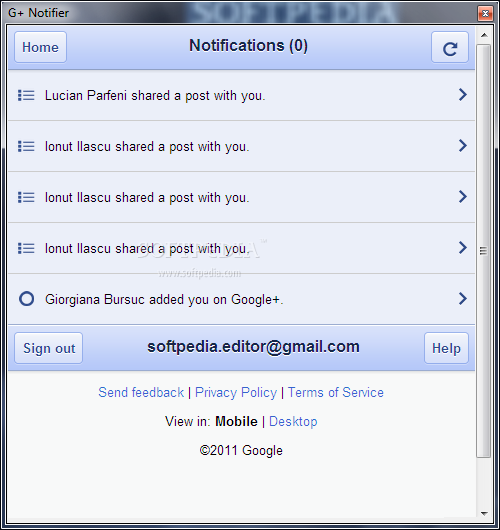Image resolution: width=500 pixels, height=530 pixels.
Task: Go to the Home button
Action: pyautogui.click(x=40, y=47)
